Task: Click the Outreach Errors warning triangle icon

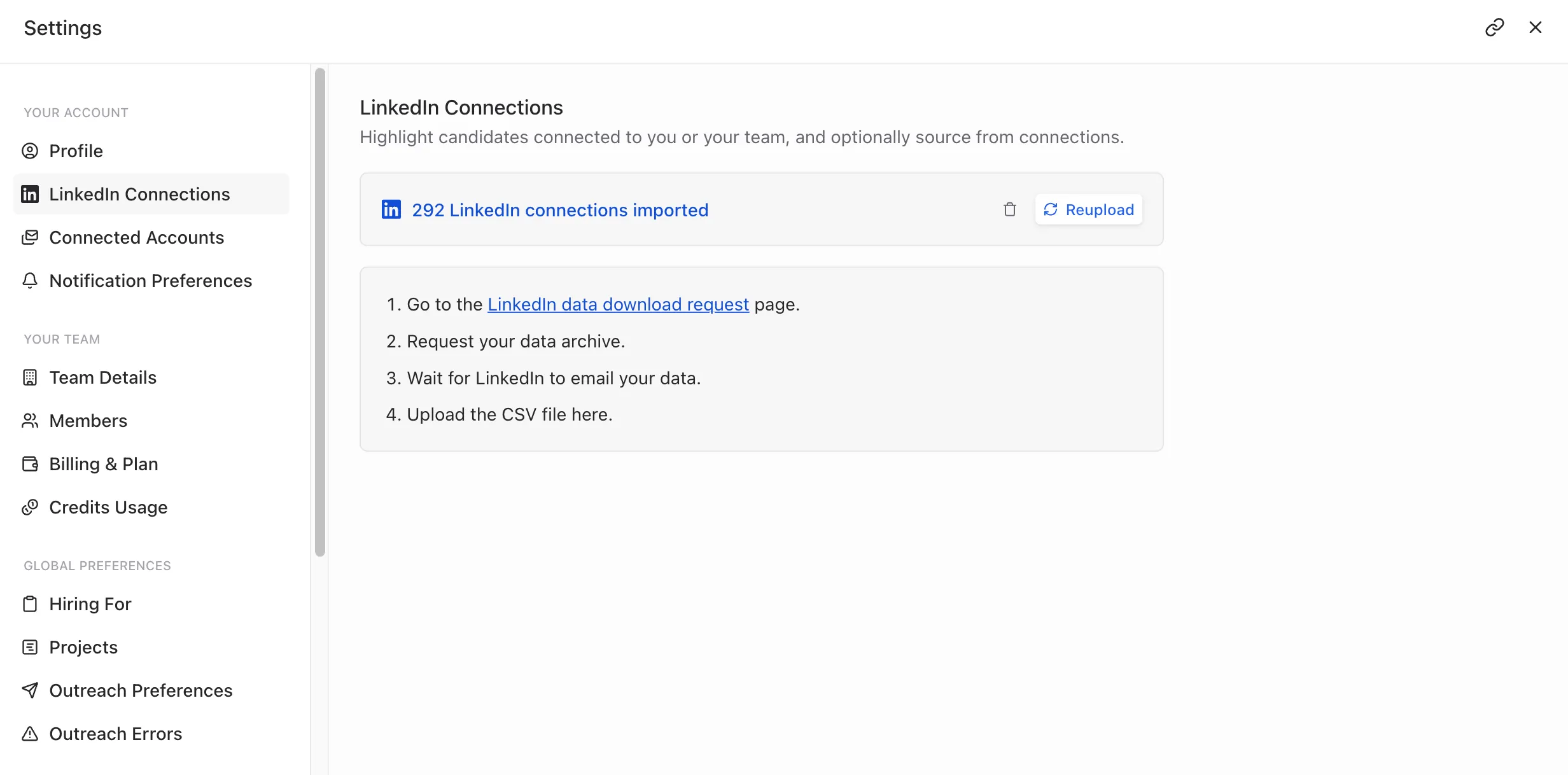Action: pyautogui.click(x=30, y=734)
